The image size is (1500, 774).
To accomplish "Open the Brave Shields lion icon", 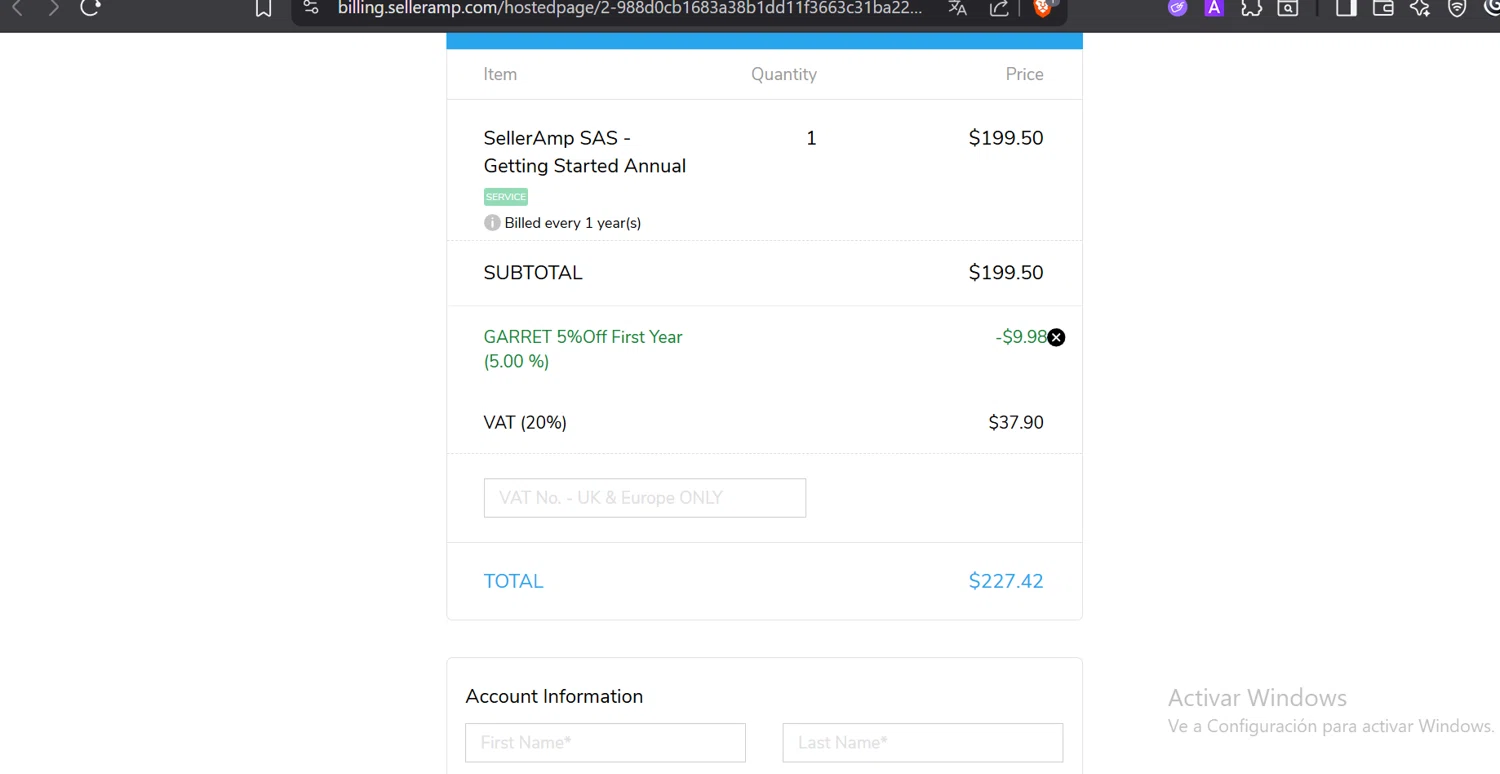I will coord(1043,8).
